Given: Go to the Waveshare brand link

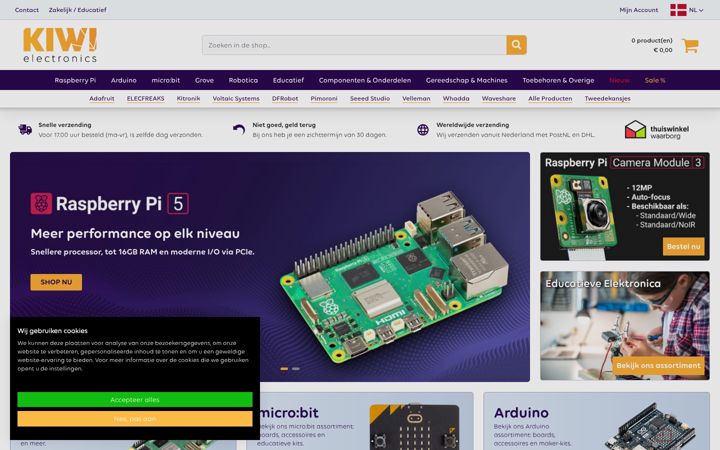Looking at the screenshot, I should [499, 99].
